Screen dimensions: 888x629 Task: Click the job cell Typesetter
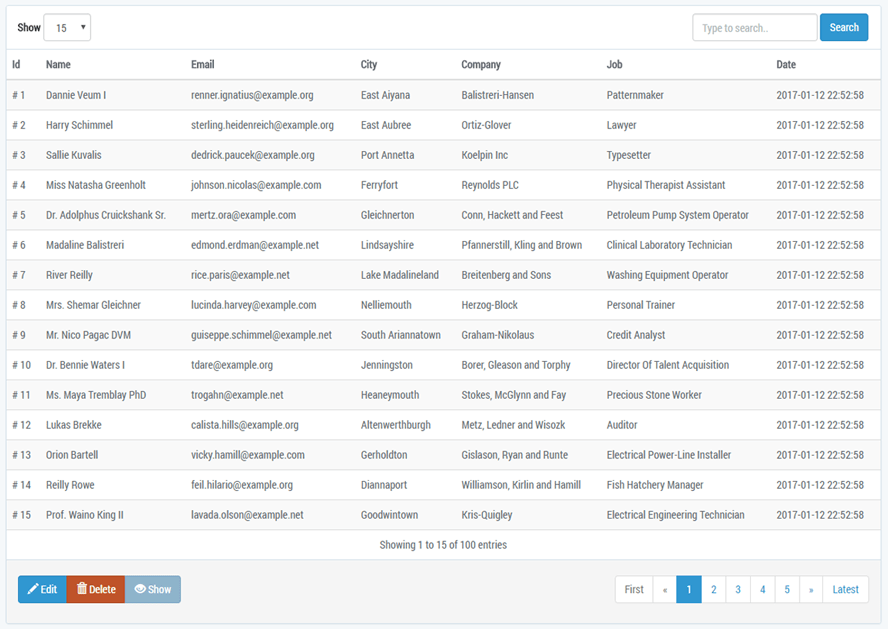pos(629,155)
